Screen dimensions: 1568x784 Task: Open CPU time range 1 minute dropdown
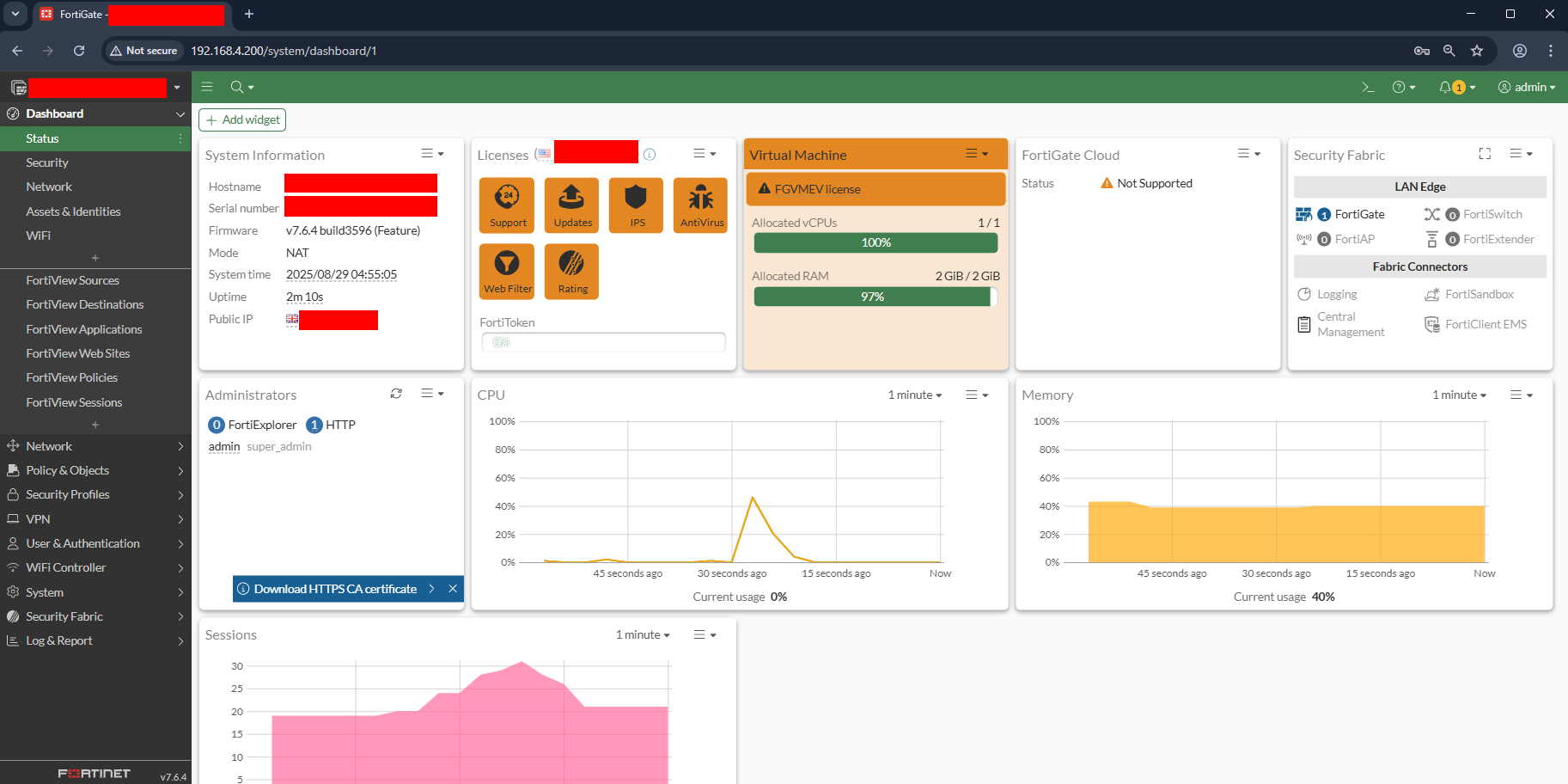pyautogui.click(x=915, y=395)
